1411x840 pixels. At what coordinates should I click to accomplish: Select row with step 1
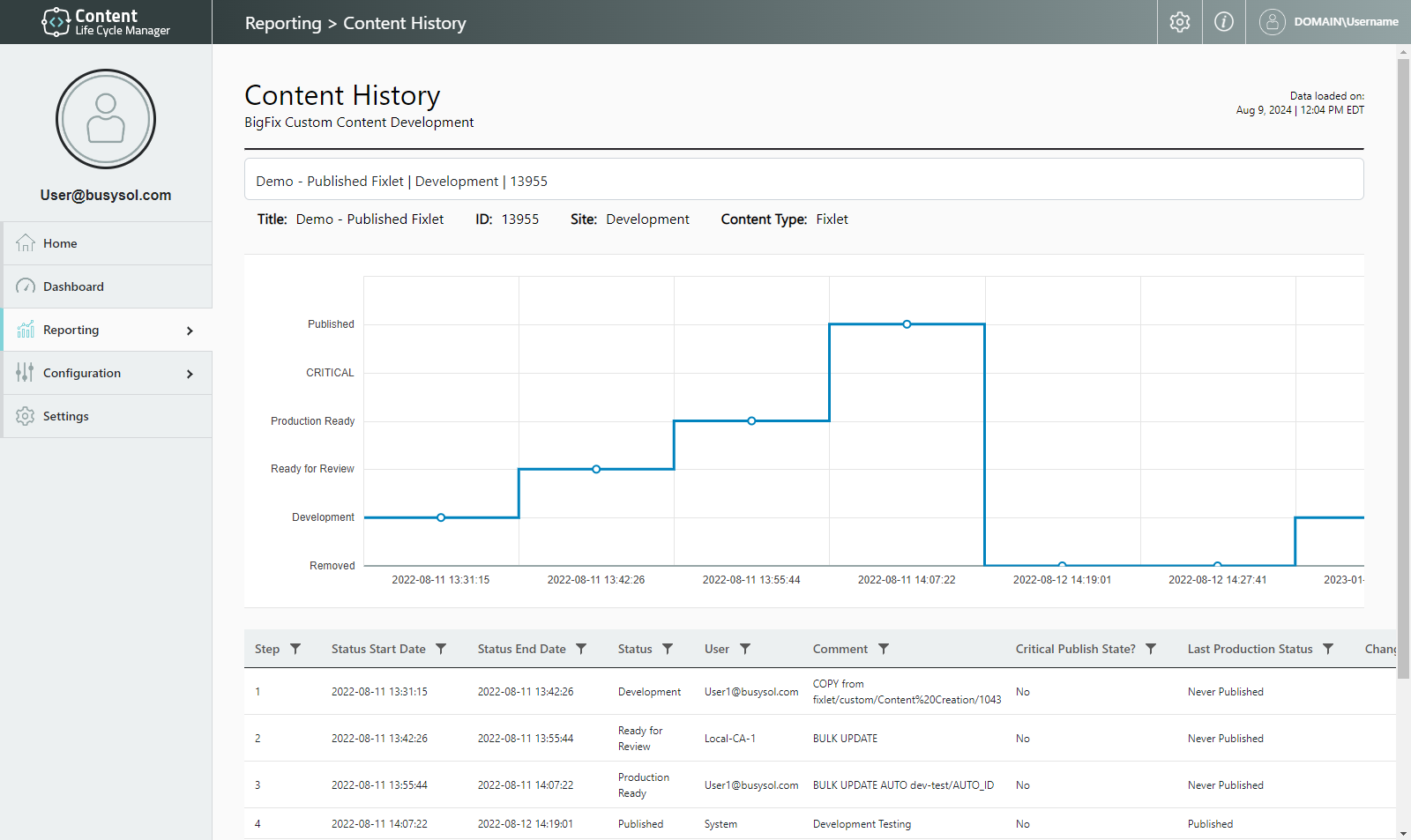820,691
